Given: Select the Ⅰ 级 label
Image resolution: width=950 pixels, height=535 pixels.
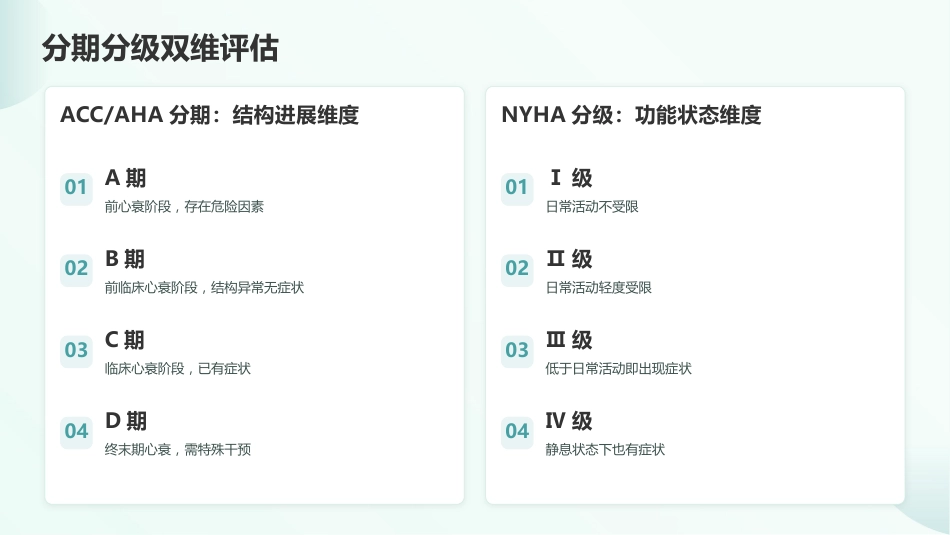Looking at the screenshot, I should 570,178.
